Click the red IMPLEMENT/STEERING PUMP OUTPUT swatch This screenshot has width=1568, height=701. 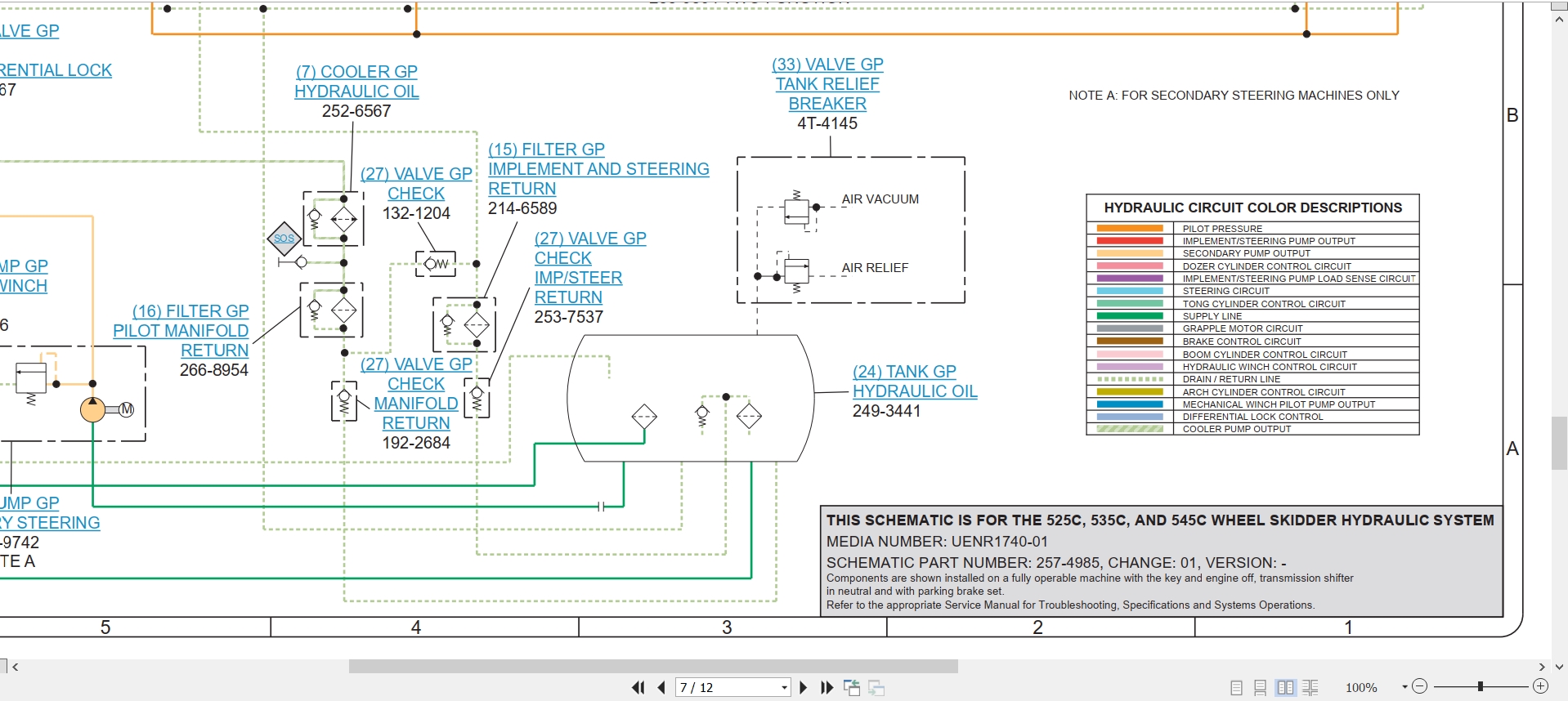click(x=1129, y=241)
